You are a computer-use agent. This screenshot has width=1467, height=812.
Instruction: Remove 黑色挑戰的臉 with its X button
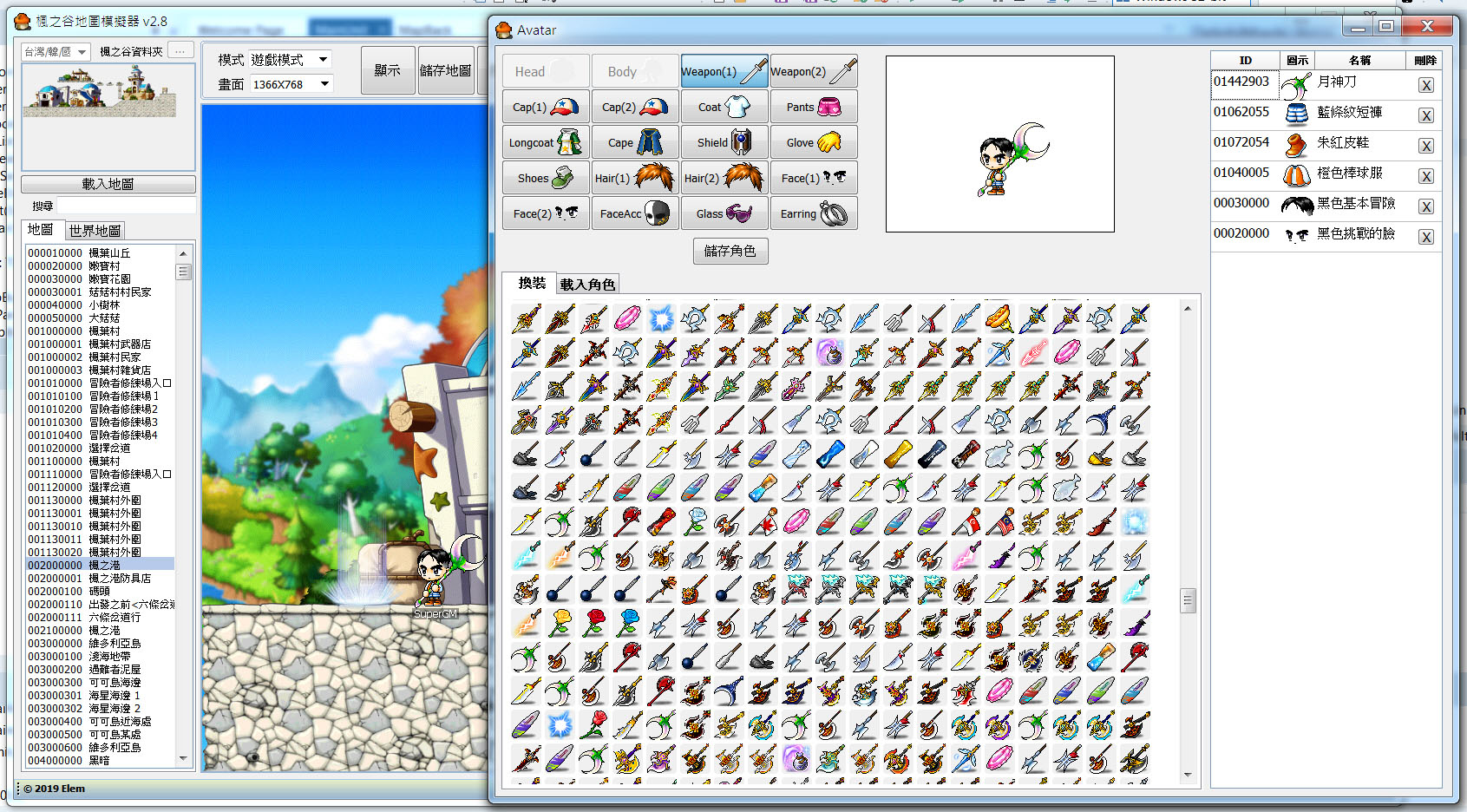(1426, 238)
